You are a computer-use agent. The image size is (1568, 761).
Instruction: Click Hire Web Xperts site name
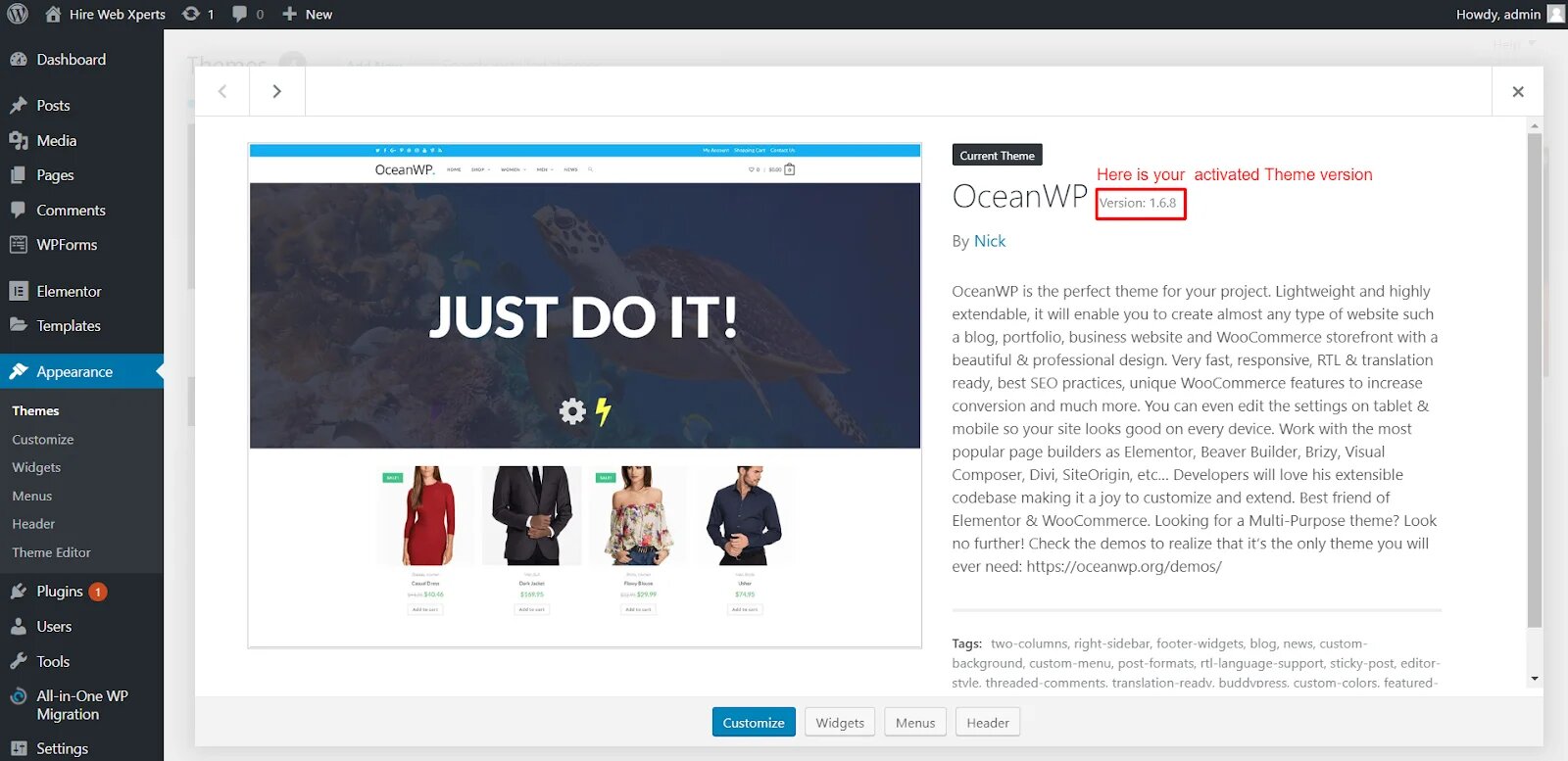point(118,14)
